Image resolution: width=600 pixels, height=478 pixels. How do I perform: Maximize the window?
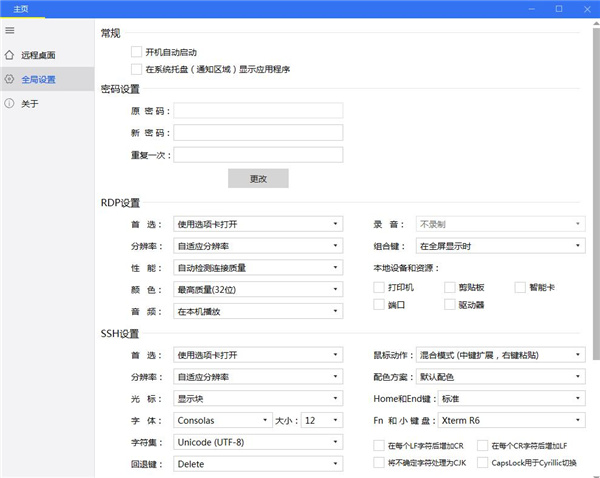point(559,9)
